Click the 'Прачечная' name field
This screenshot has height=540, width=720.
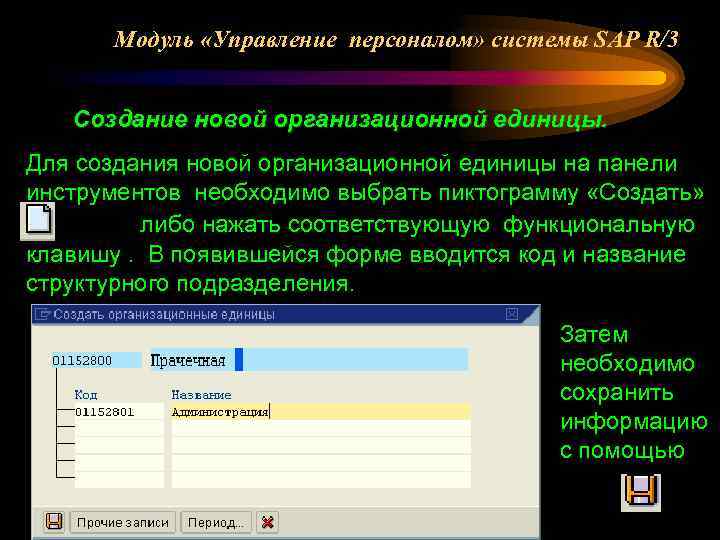pos(309,360)
